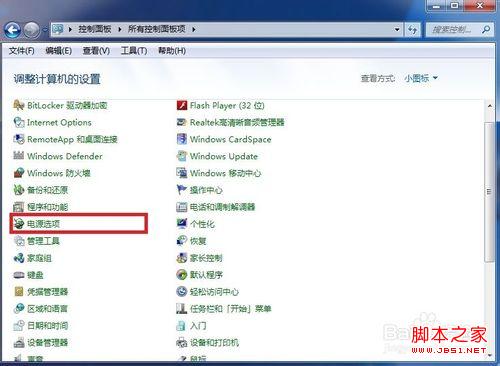Open 家长控制 parental controls icon

[182, 258]
